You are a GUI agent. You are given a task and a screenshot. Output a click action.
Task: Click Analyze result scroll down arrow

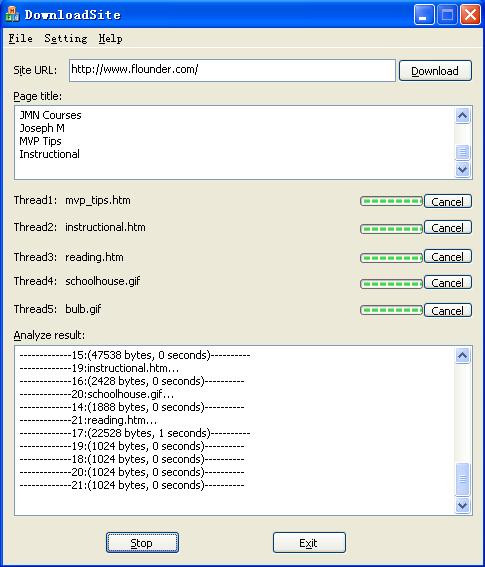tap(463, 505)
